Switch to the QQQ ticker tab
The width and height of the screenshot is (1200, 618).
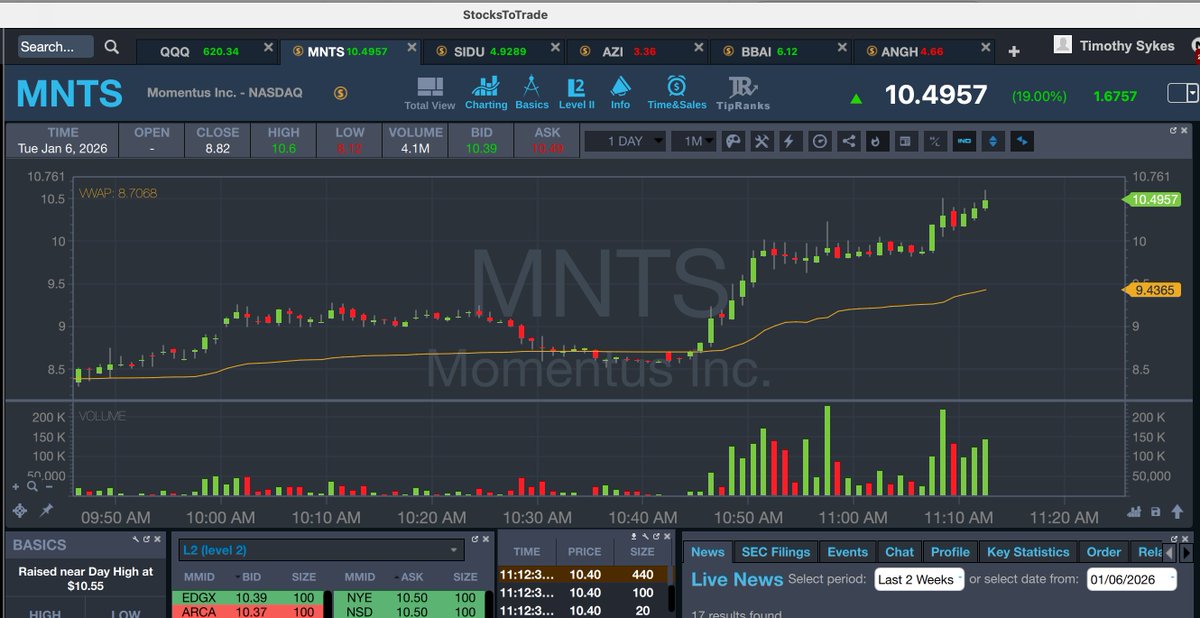click(x=205, y=51)
